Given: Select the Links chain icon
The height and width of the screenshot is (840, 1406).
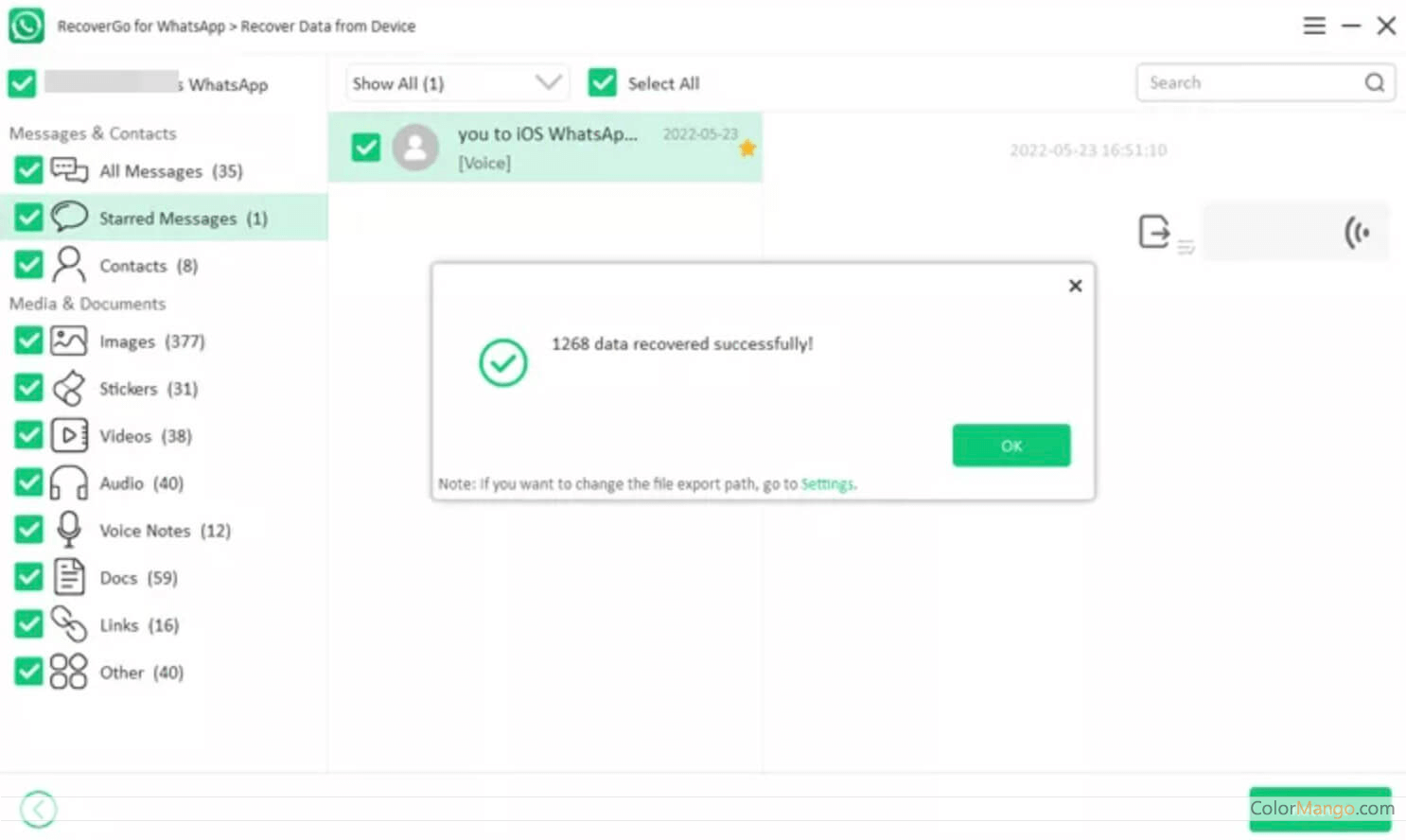Looking at the screenshot, I should coord(69,624).
